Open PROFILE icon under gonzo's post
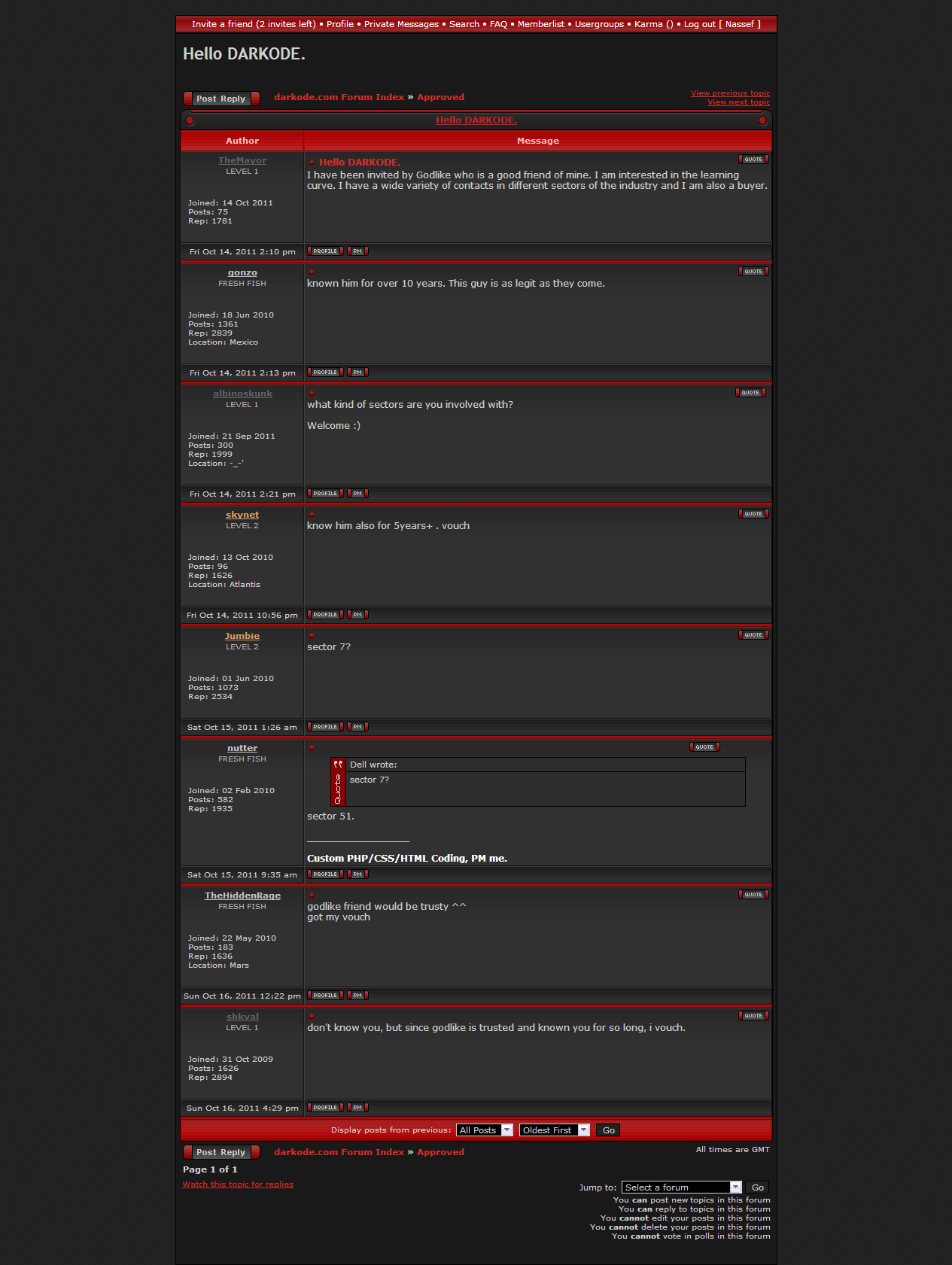This screenshot has width=952, height=1265. click(325, 373)
